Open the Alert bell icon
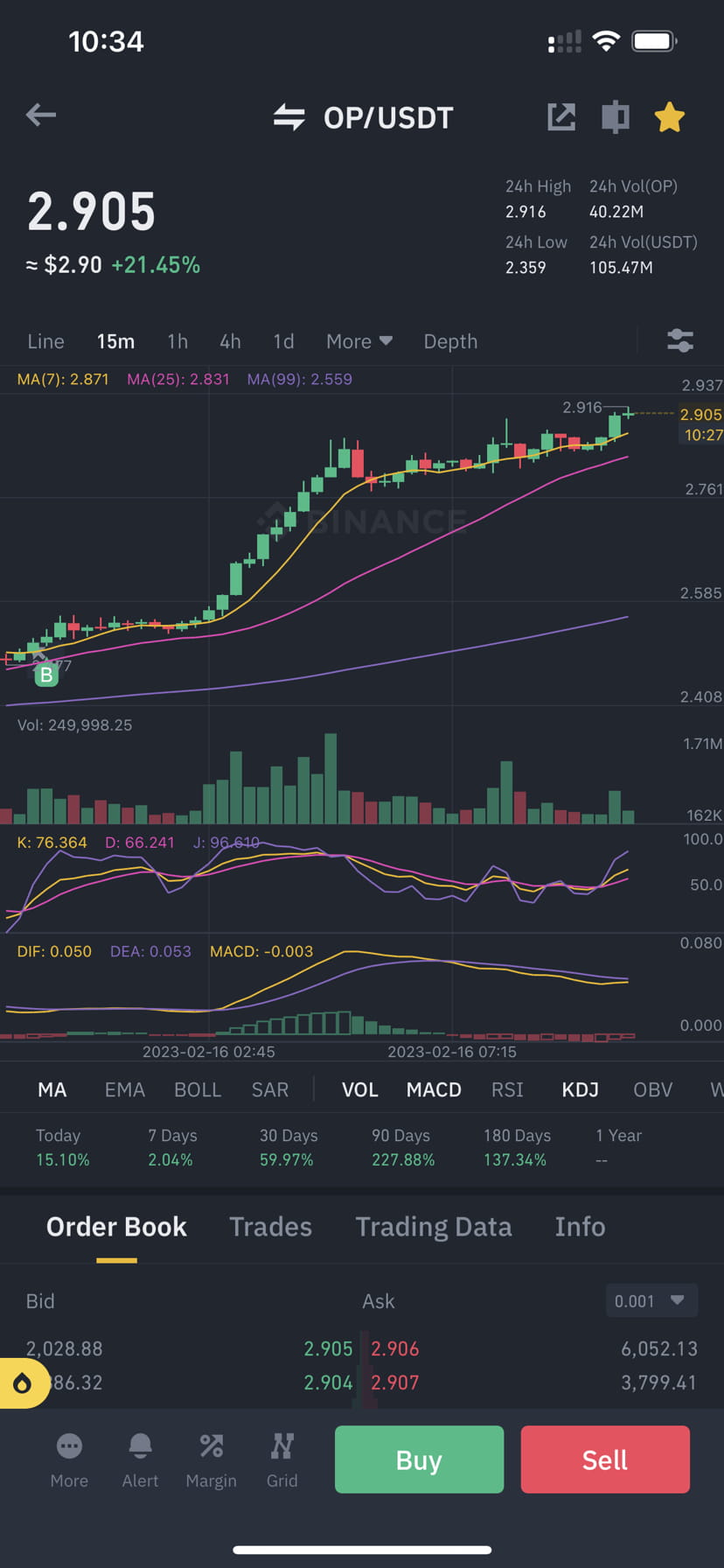Screen dimensions: 724x1568 click(x=140, y=1460)
